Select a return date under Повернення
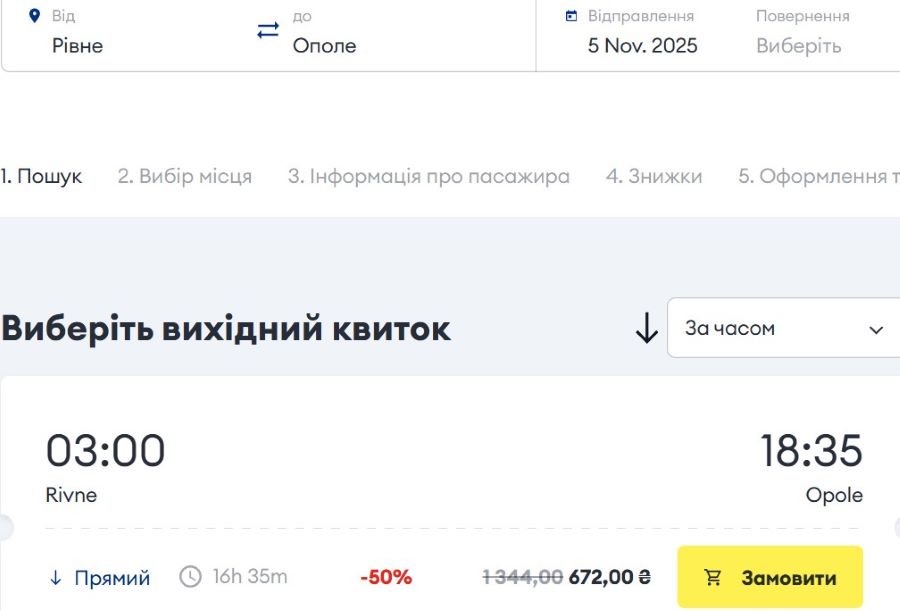The image size is (900, 611). 798,46
